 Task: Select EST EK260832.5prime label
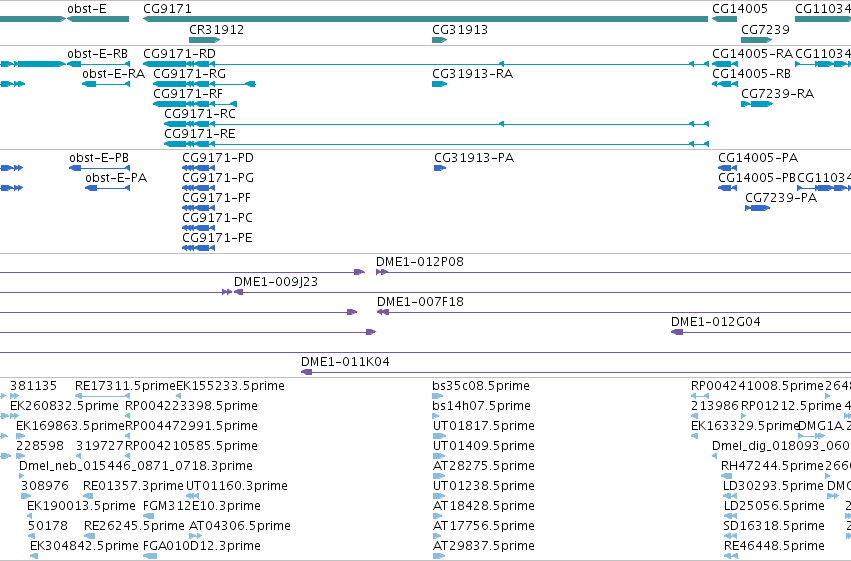(64, 406)
